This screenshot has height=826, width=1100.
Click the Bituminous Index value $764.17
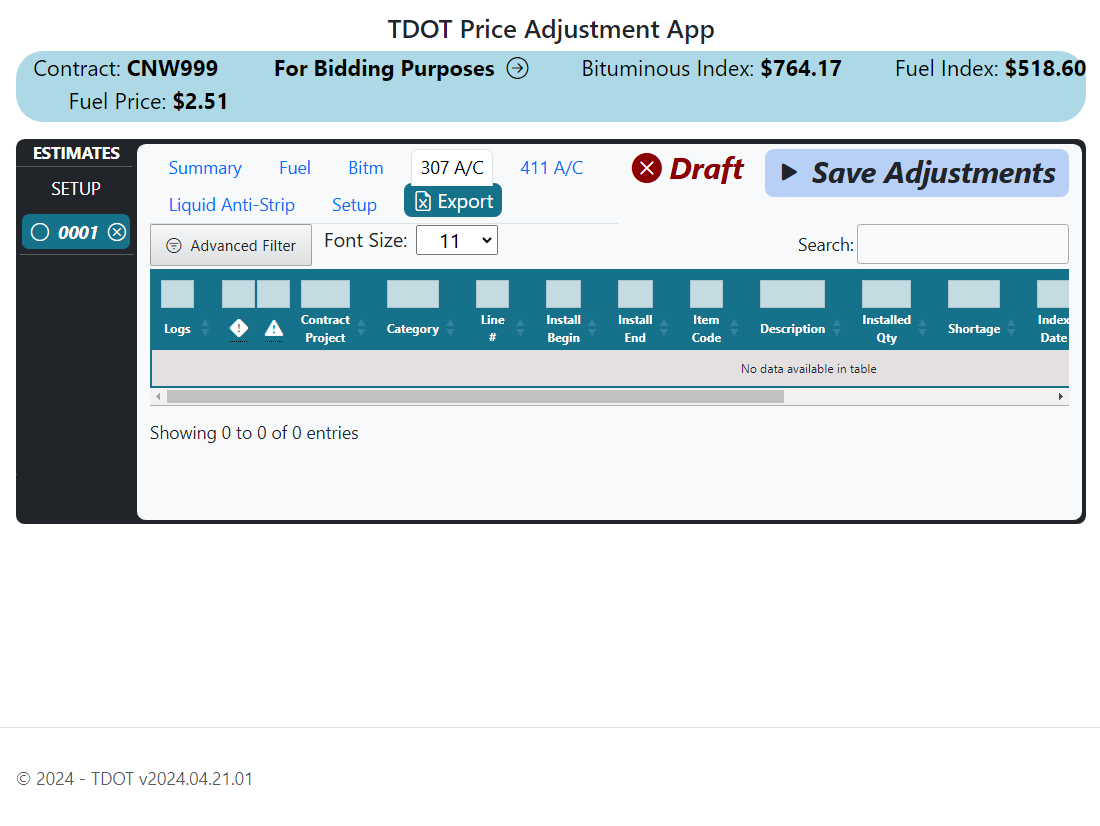(x=801, y=69)
